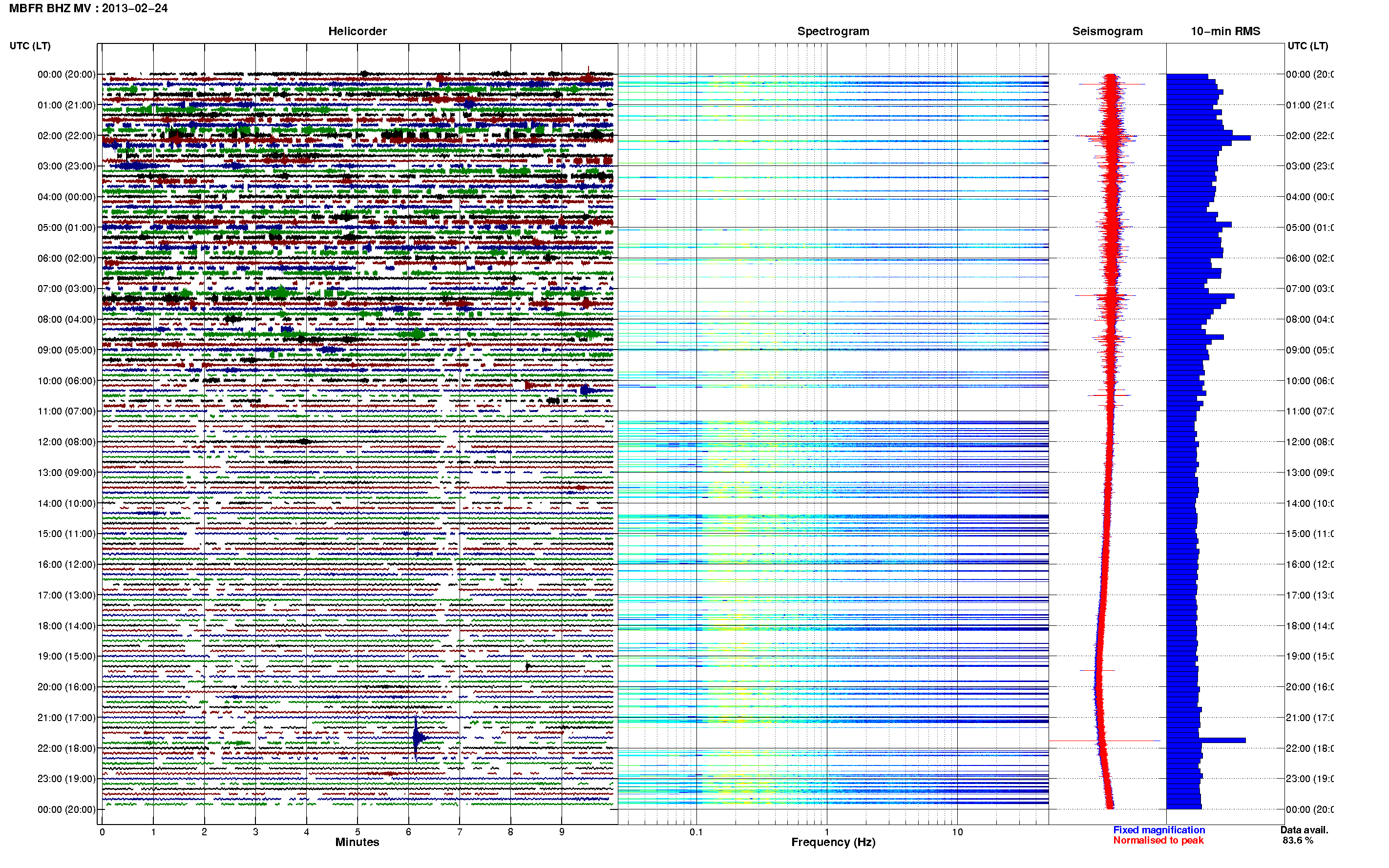The width and height of the screenshot is (1389, 868).
Task: Click the blue 'Fixed magnification' legend text
Action: pos(1159,830)
